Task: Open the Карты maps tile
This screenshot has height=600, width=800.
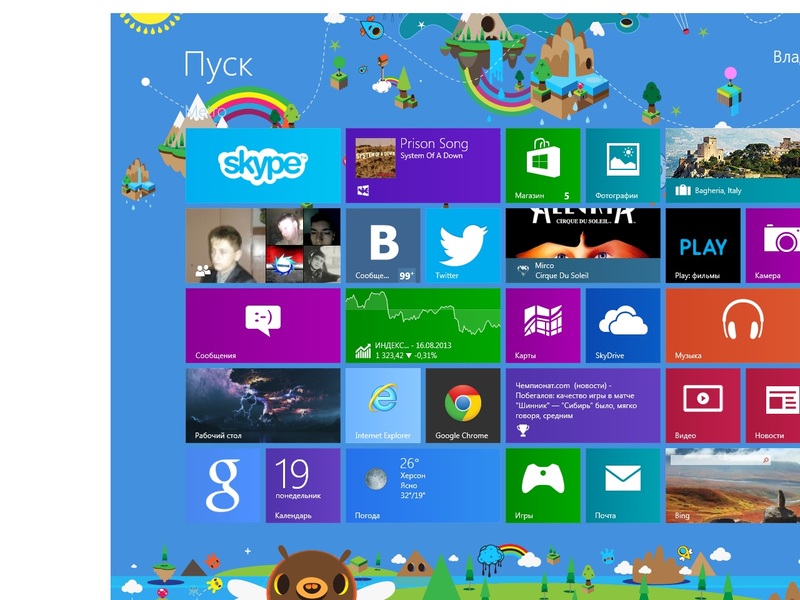Action: click(542, 325)
